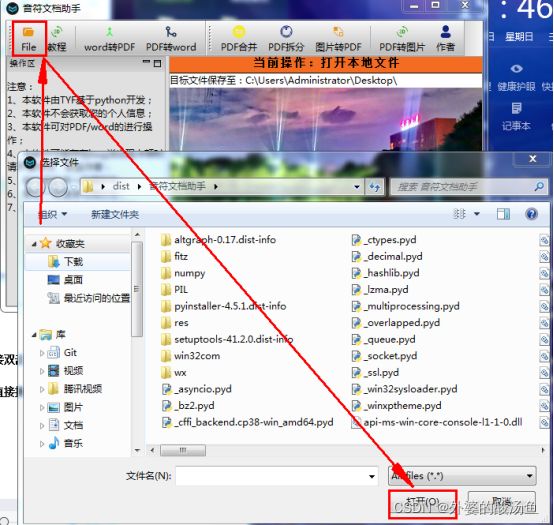The height and width of the screenshot is (525, 554).
Task: Choose the 图片转PDF tool
Action: tap(338, 39)
